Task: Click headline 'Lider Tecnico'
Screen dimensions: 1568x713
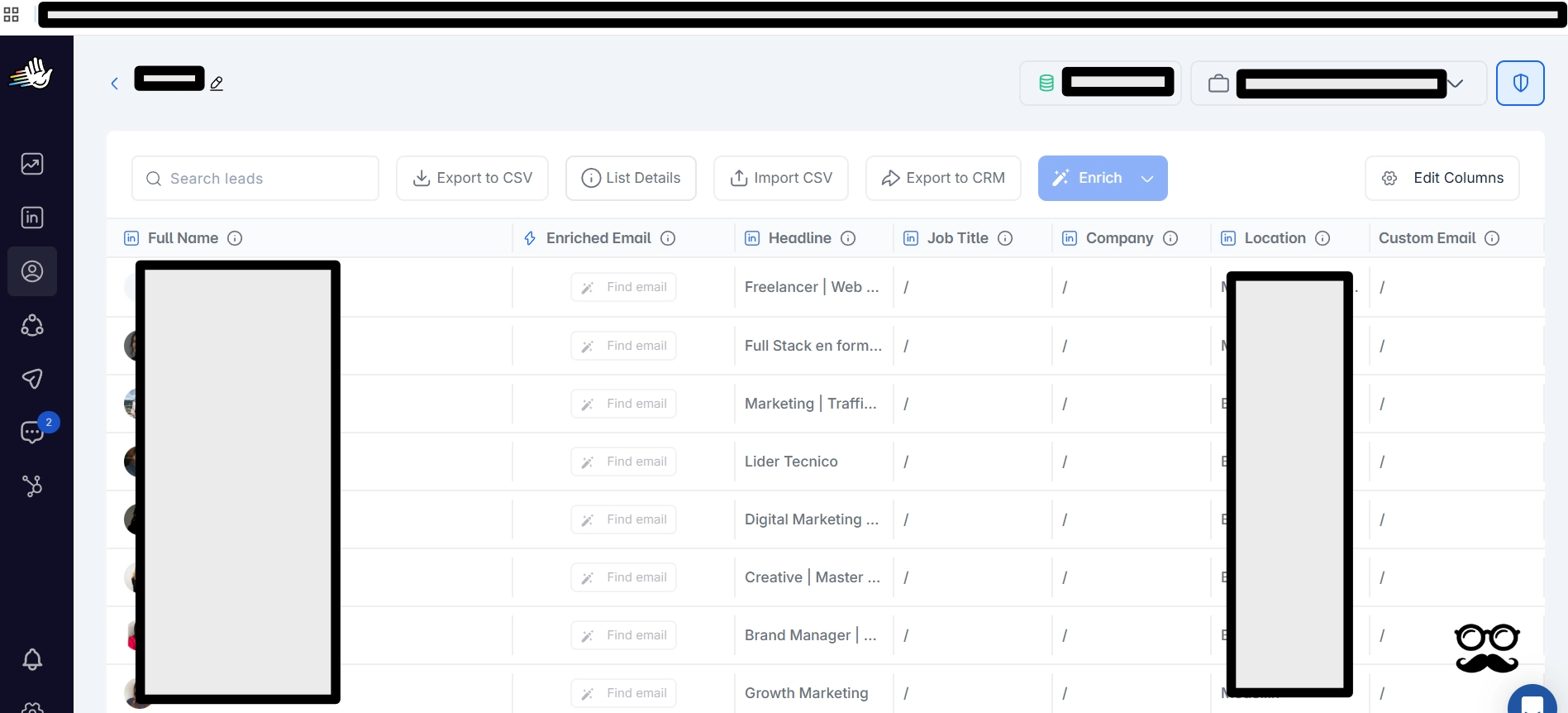Action: click(791, 462)
